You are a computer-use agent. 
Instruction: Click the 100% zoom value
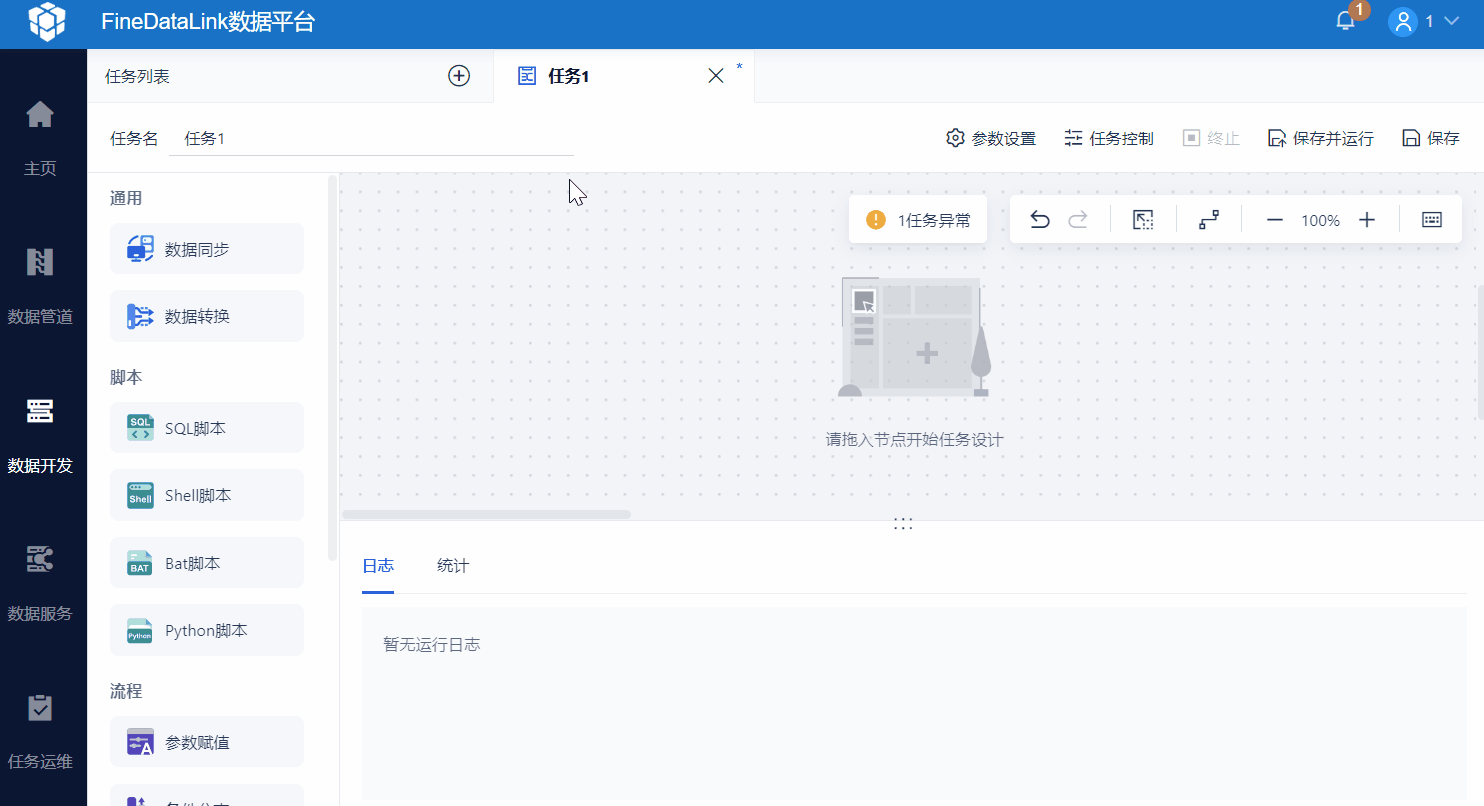coord(1320,220)
